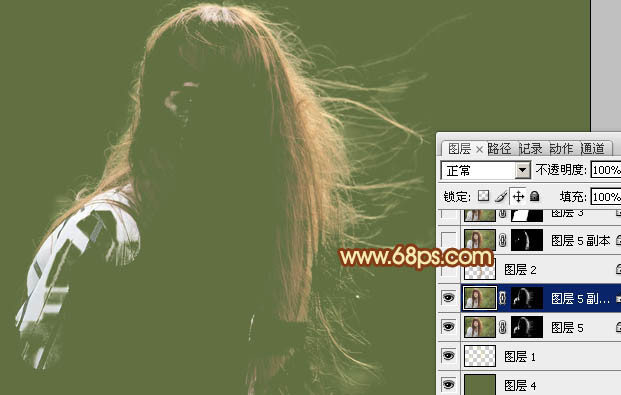Click the lock transparent pixels icon
The image size is (621, 395).
(x=483, y=196)
